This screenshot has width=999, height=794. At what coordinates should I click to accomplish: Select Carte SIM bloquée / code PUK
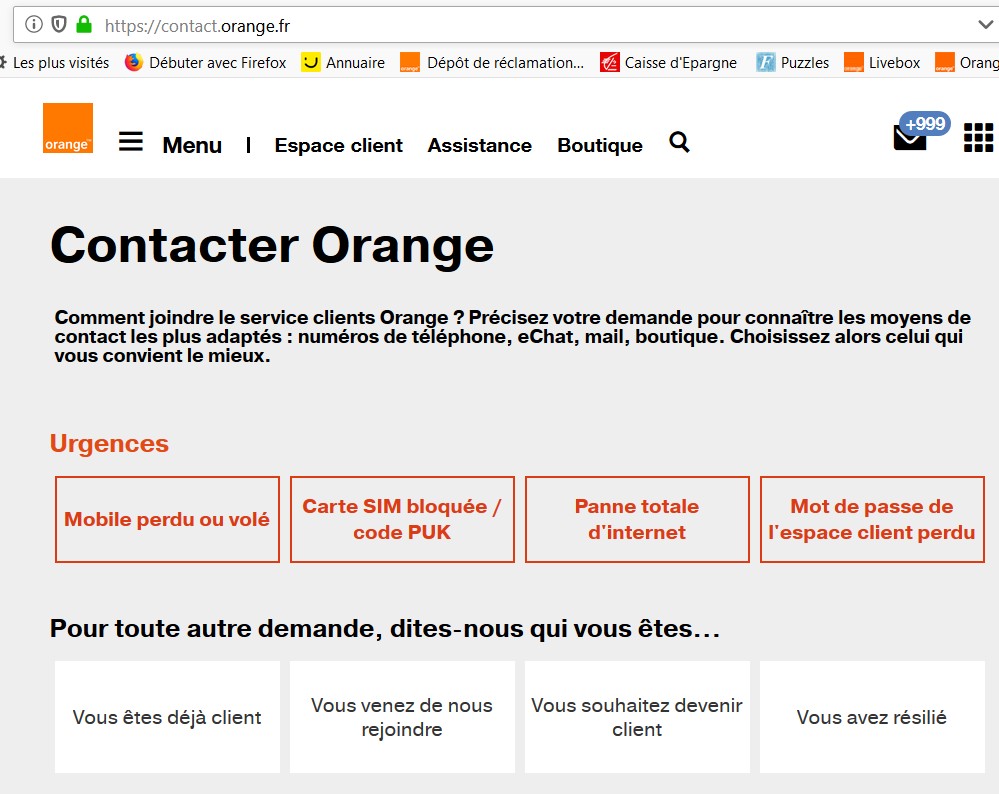(402, 519)
